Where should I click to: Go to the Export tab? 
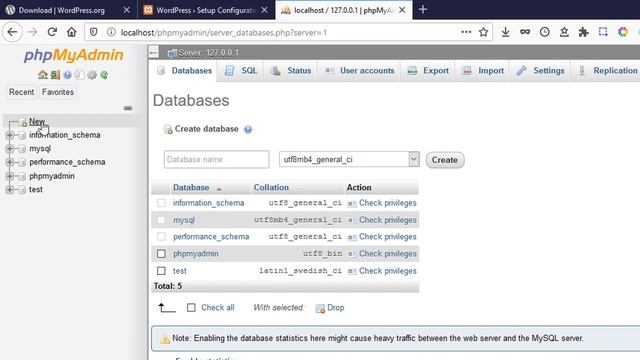(x=428, y=71)
